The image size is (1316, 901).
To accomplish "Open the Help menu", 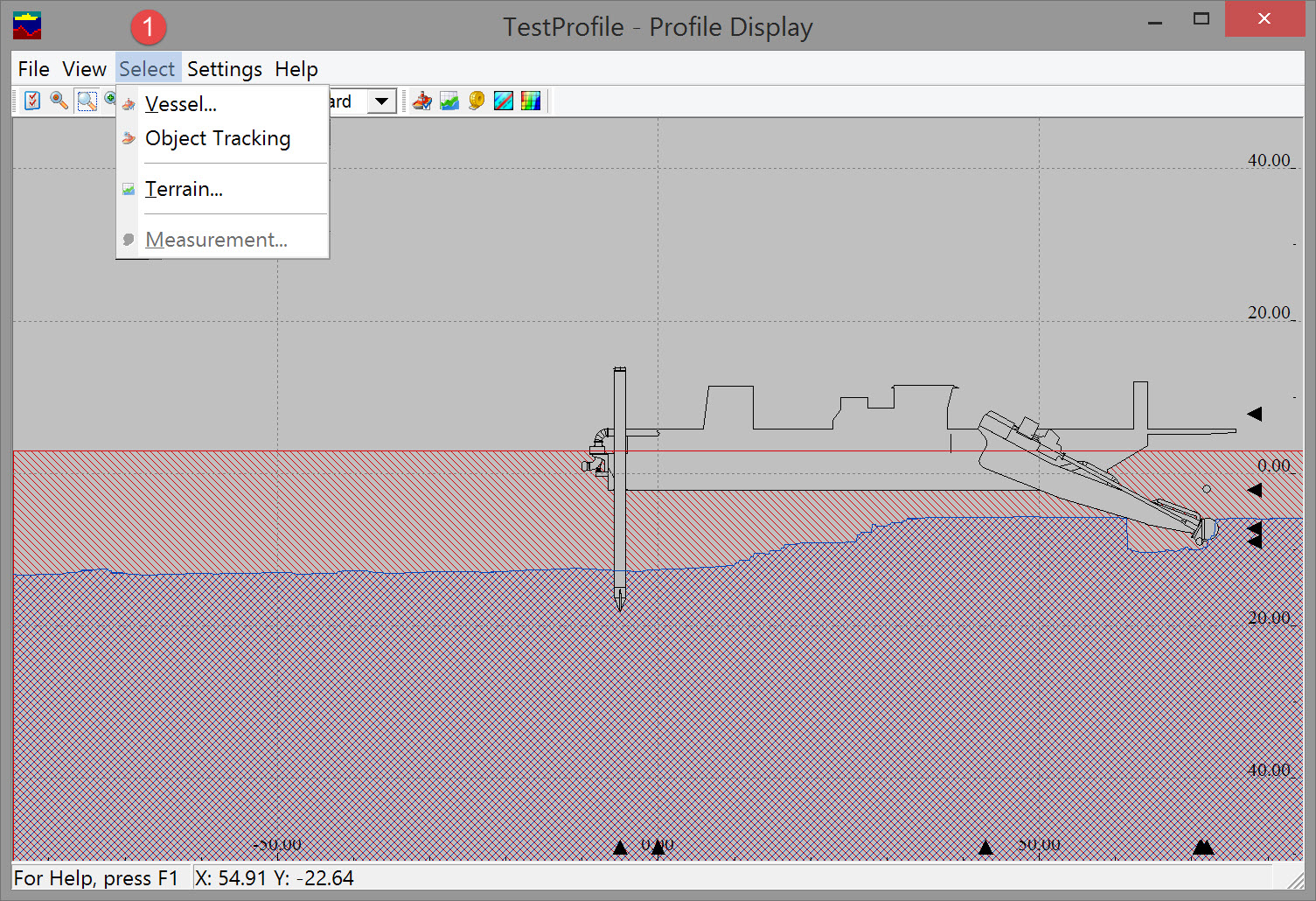I will point(296,69).
